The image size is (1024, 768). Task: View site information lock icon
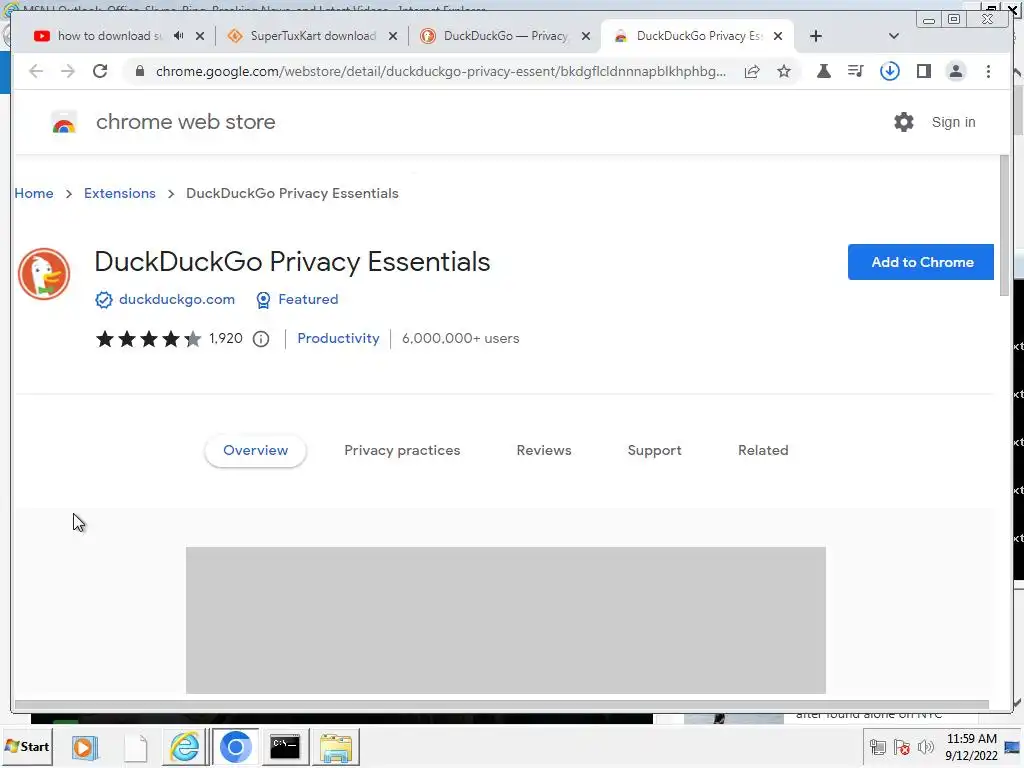point(139,71)
